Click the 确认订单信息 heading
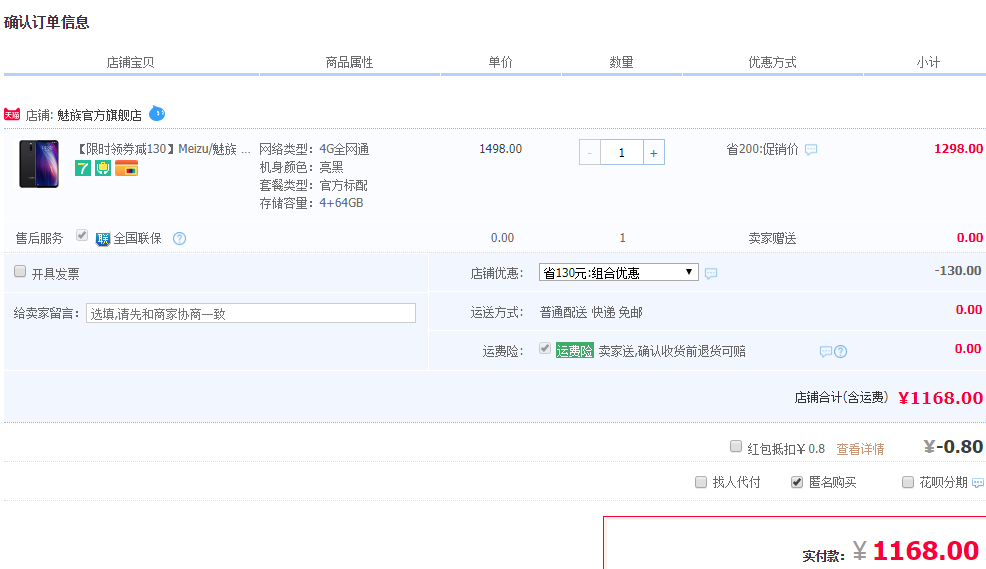Image resolution: width=986 pixels, height=569 pixels. (47, 23)
